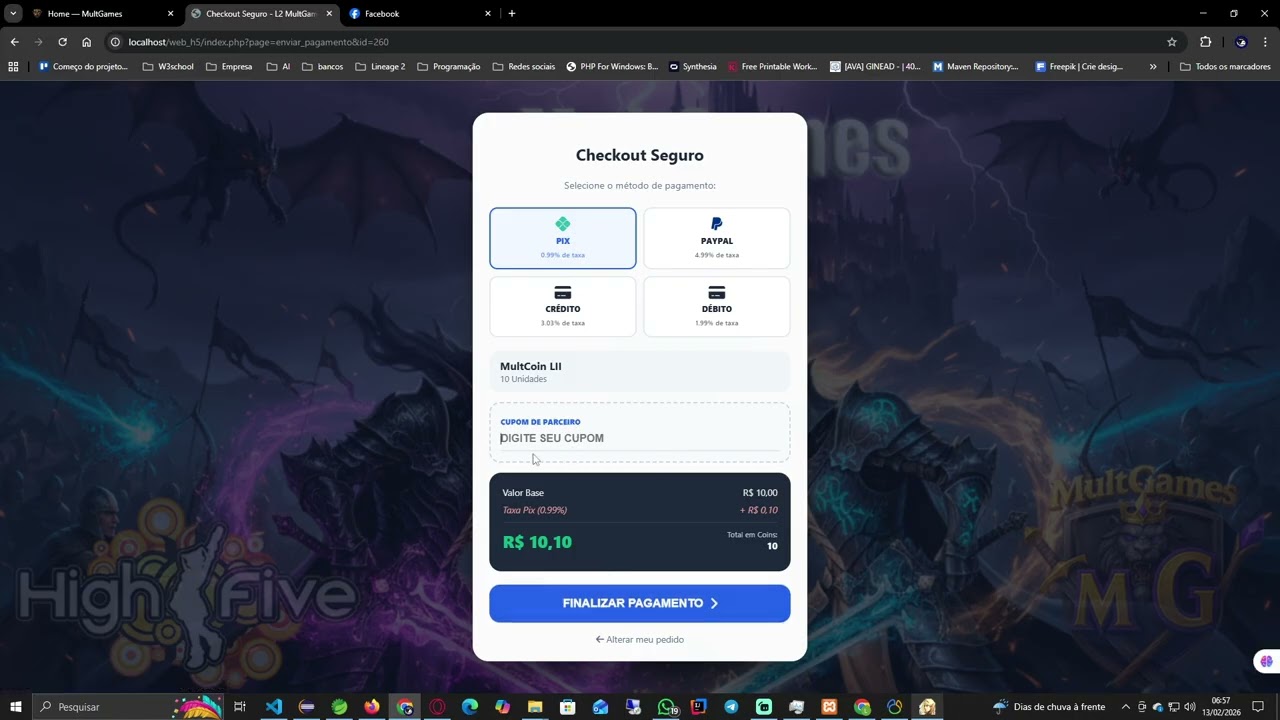Select PayPal payment method
The width and height of the screenshot is (1280, 720).
click(717, 238)
